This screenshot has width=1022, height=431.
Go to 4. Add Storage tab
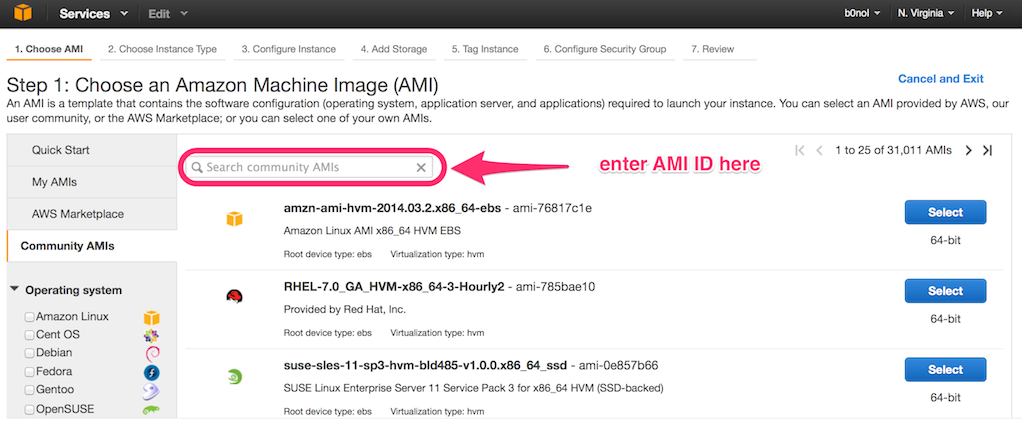pos(394,49)
